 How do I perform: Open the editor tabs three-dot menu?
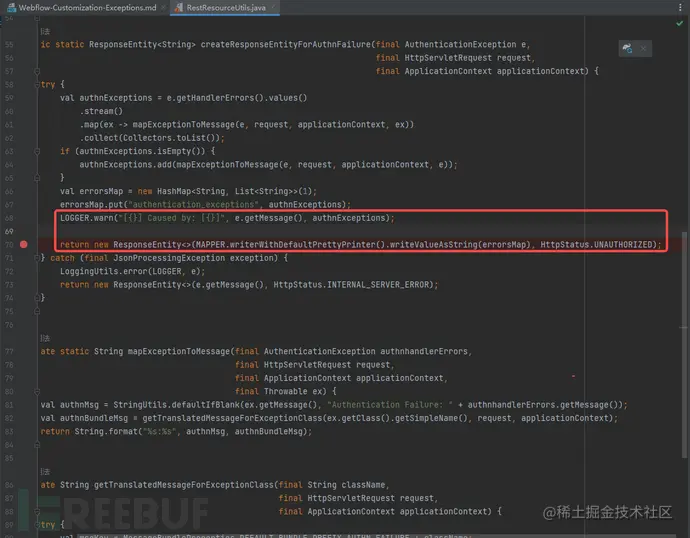pos(680,7)
